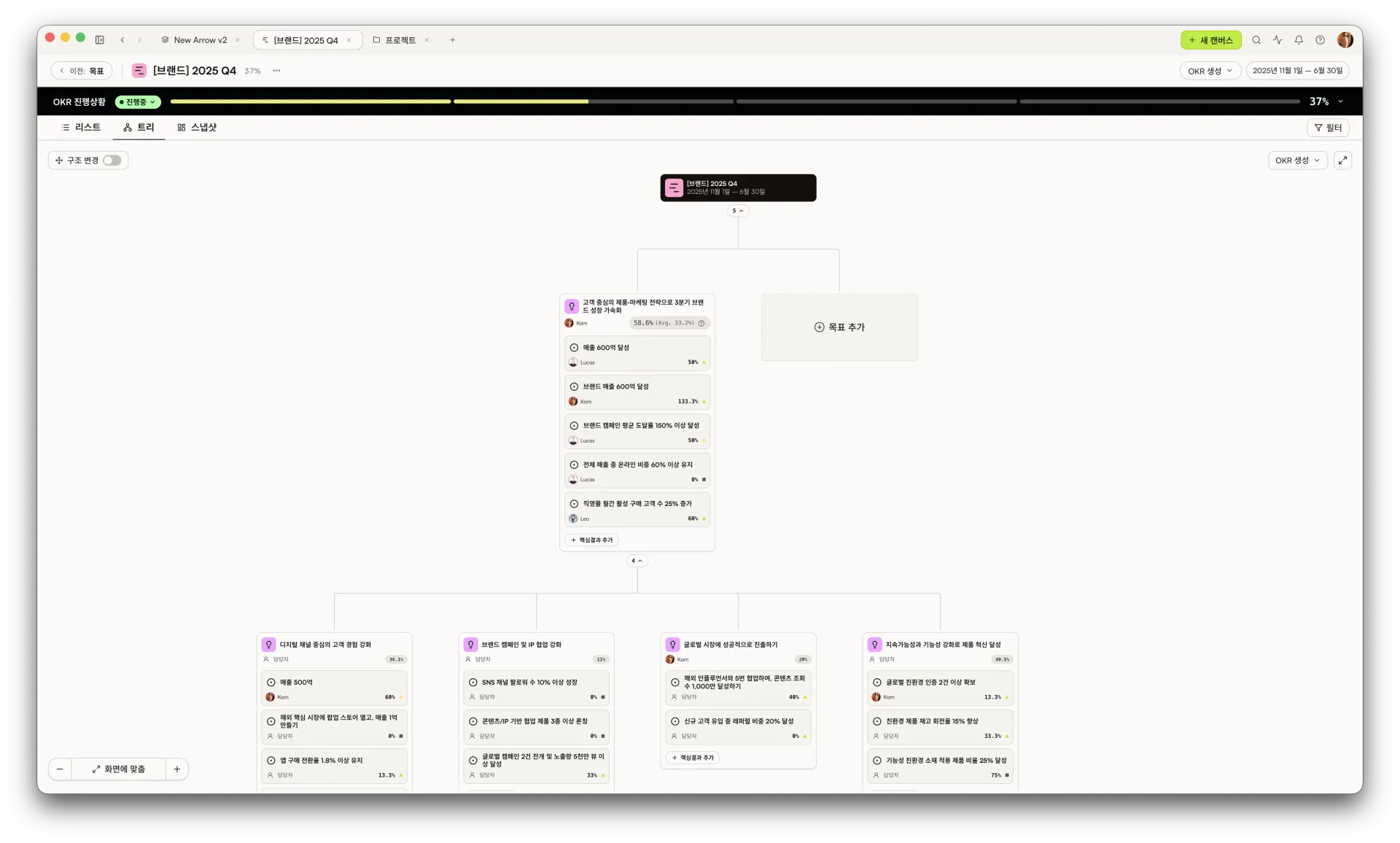Close the 프로젝트 tab
1400x843 pixels.
427,40
